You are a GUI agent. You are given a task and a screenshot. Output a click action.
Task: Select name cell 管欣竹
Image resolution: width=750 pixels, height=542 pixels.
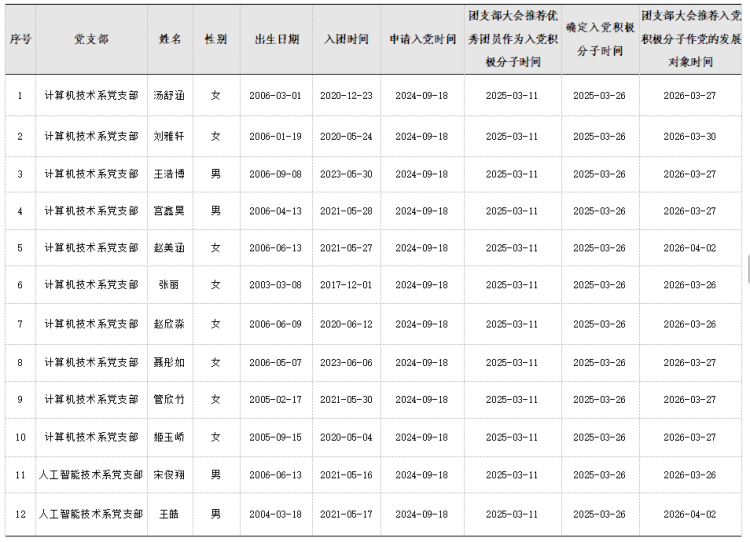169,399
